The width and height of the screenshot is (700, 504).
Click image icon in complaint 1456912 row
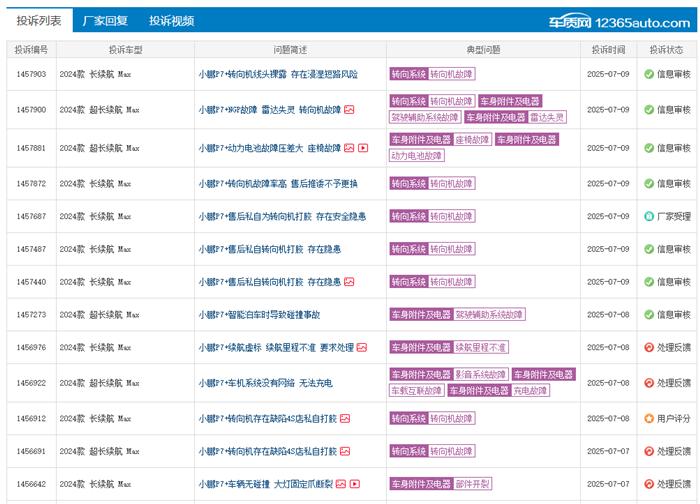click(x=345, y=418)
